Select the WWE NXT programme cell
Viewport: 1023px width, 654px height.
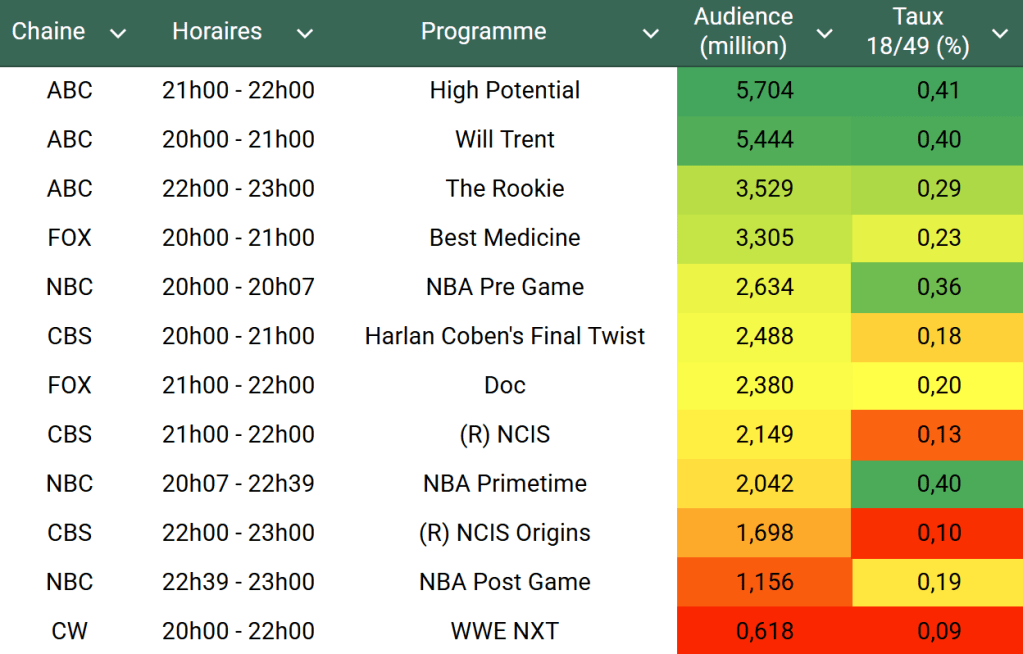[504, 631]
